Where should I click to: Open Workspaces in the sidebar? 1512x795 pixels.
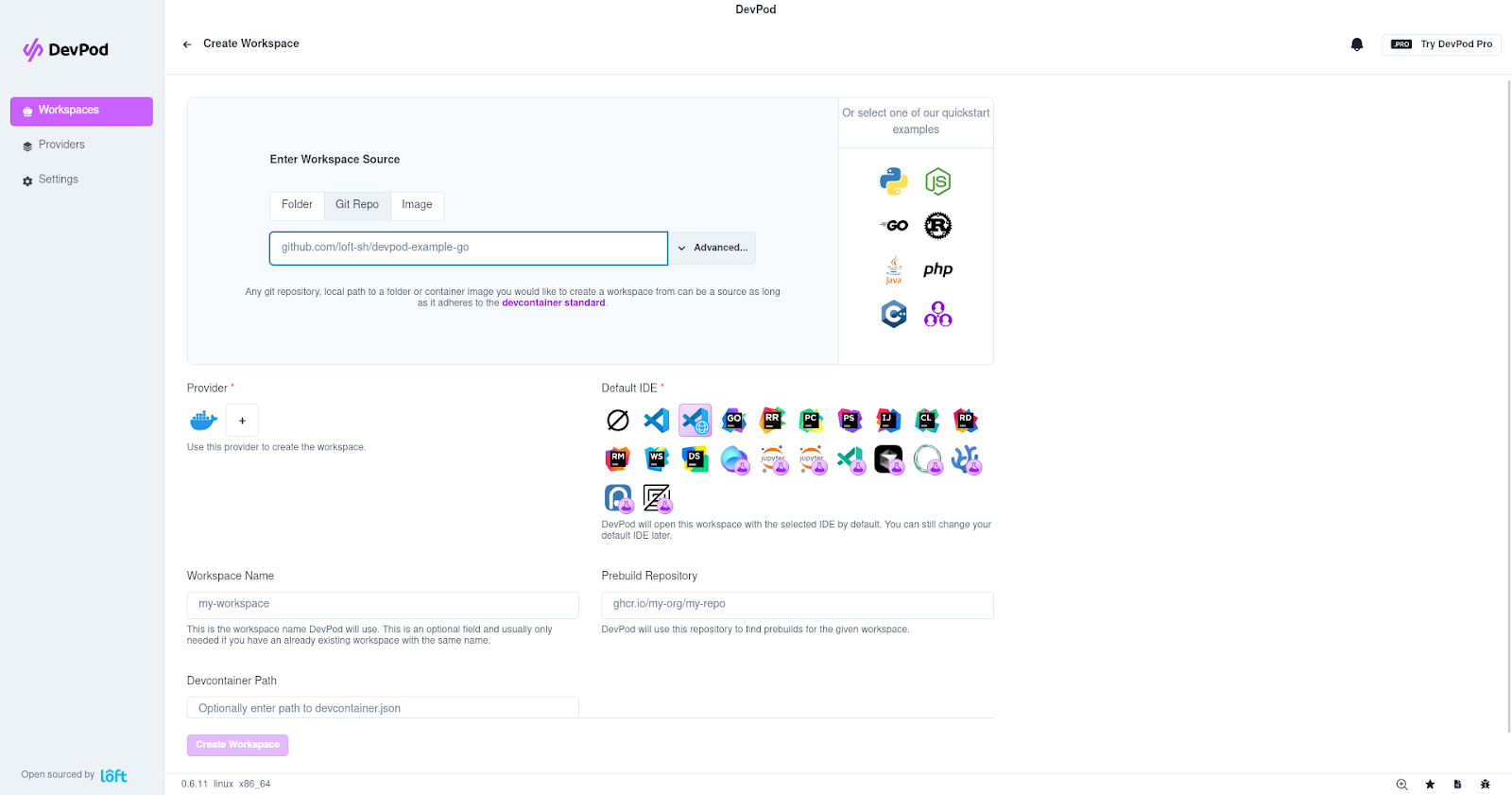coord(81,111)
